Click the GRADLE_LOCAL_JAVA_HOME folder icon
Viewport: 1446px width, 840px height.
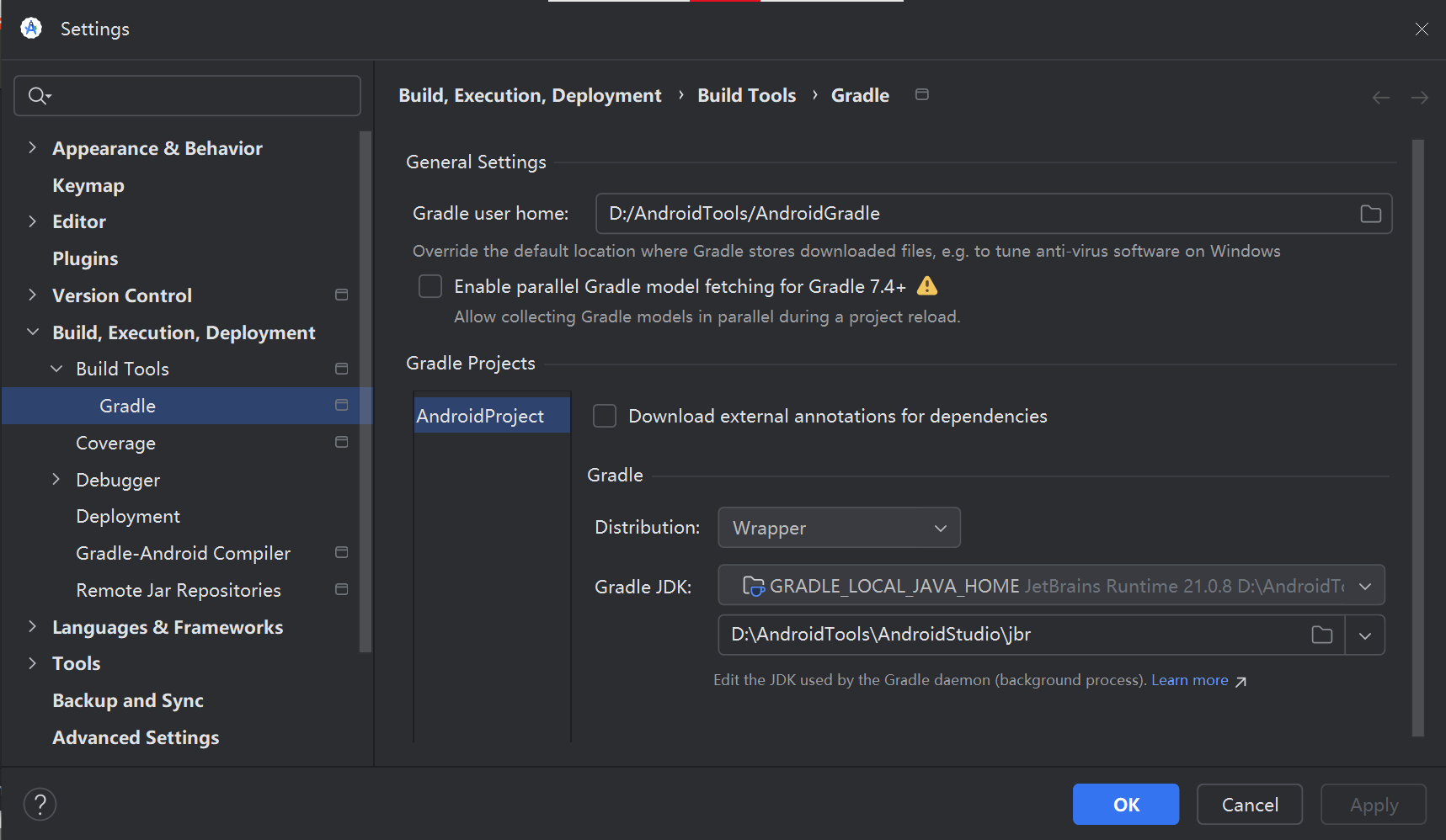point(754,586)
